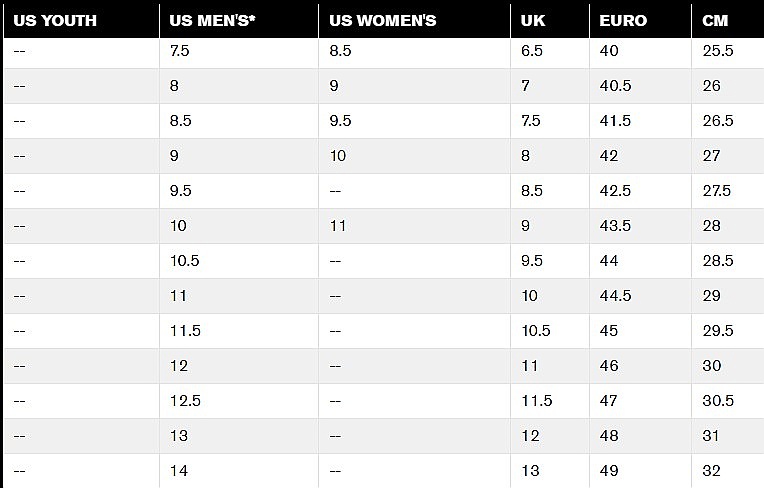This screenshot has width=764, height=488.
Task: Click the EURO 40.5 cell
Action: click(640, 86)
